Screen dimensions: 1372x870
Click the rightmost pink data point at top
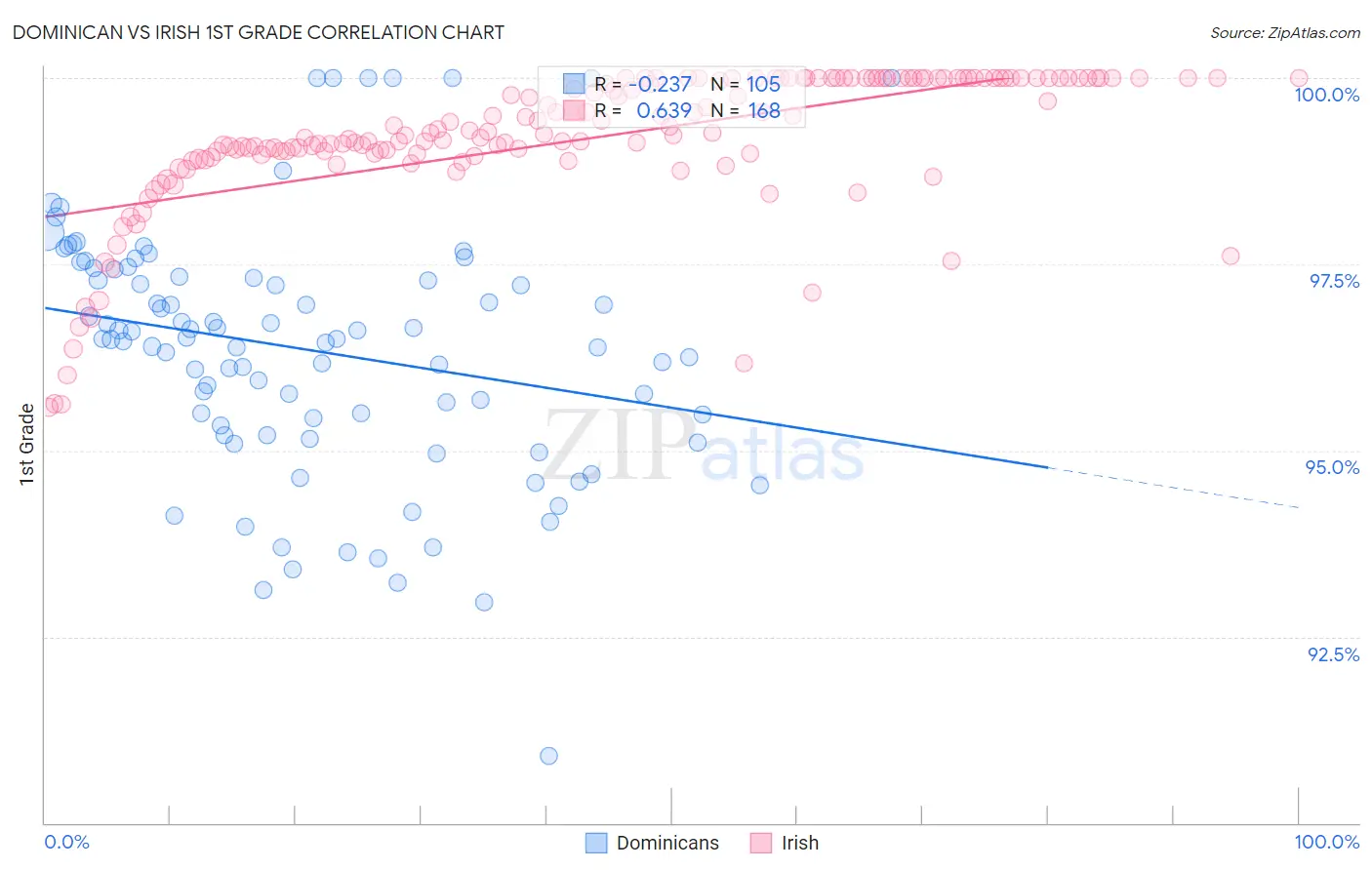point(1299,78)
